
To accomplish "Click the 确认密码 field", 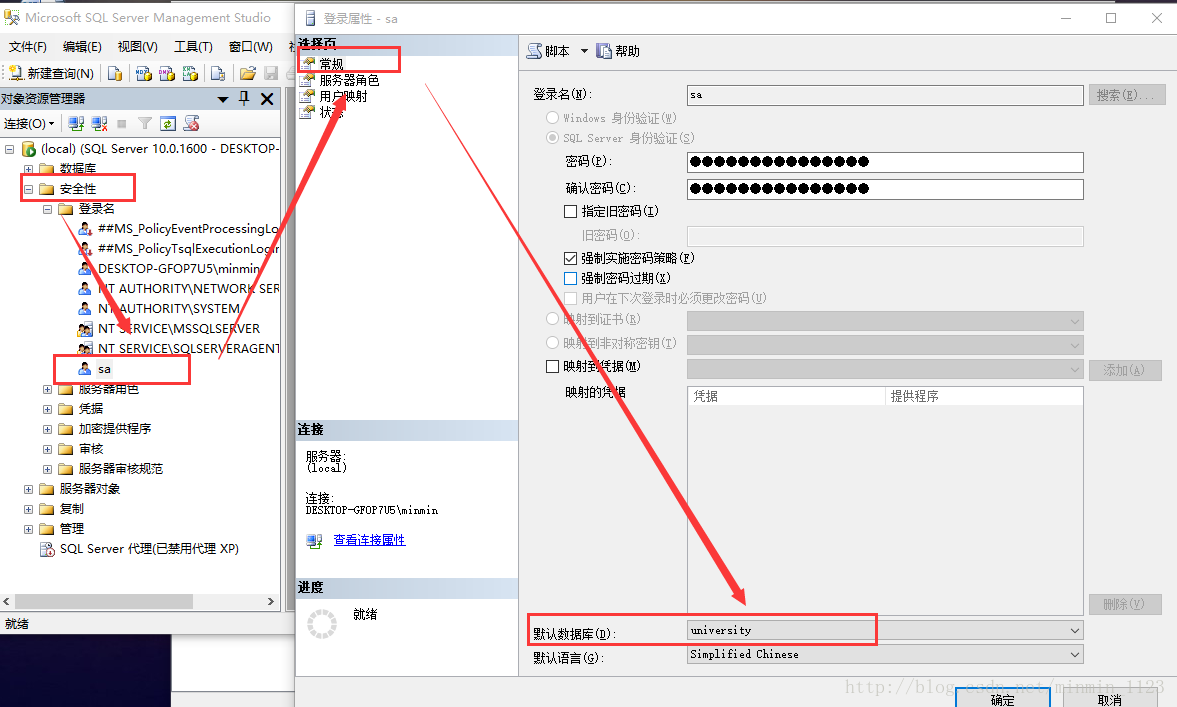I will pos(885,189).
